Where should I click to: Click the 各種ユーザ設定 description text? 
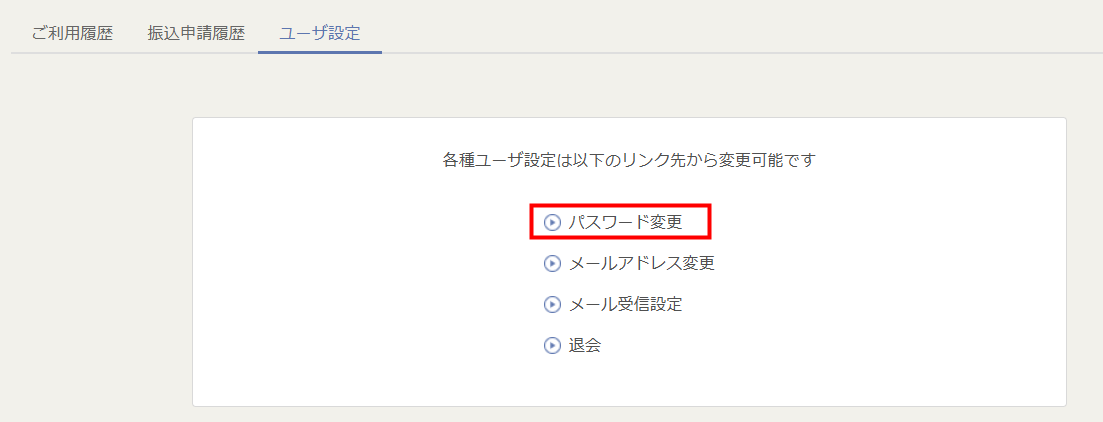click(629, 160)
